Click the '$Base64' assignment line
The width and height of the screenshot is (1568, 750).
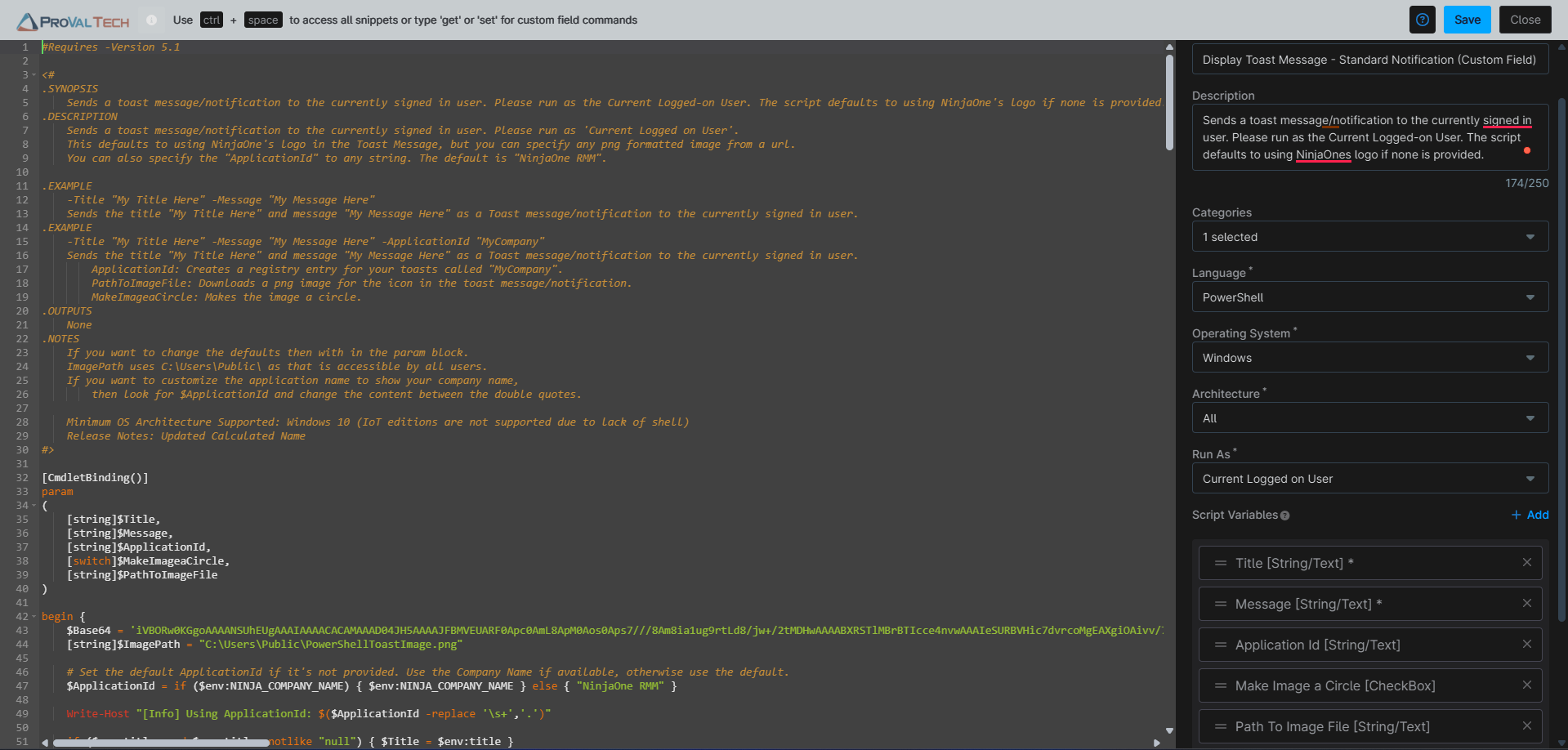[614, 631]
